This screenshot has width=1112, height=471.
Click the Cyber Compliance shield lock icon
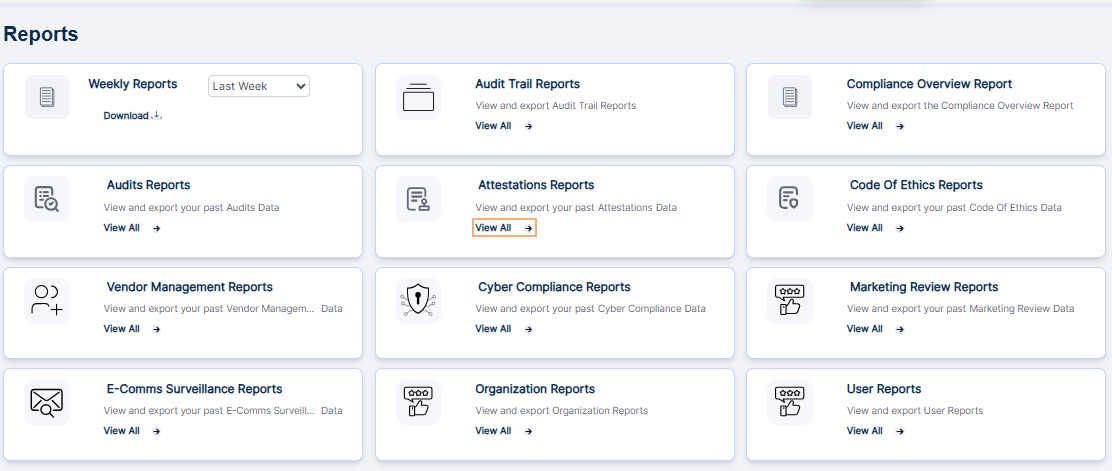click(418, 301)
